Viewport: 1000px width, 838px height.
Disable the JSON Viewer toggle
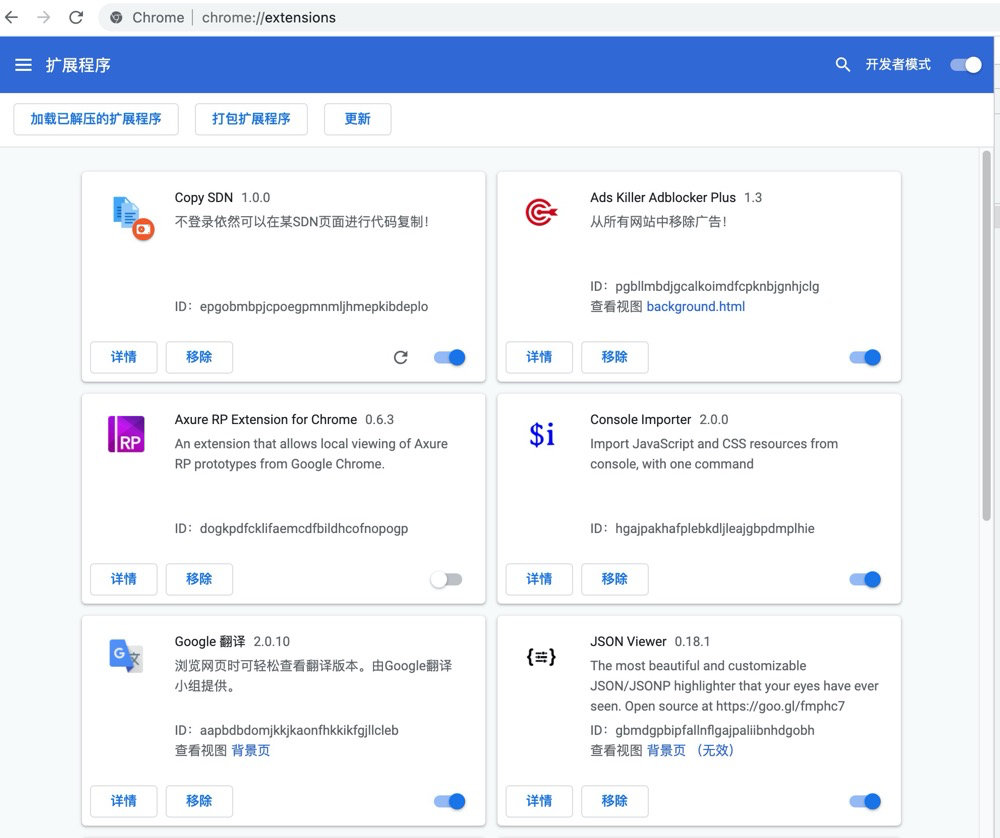865,801
